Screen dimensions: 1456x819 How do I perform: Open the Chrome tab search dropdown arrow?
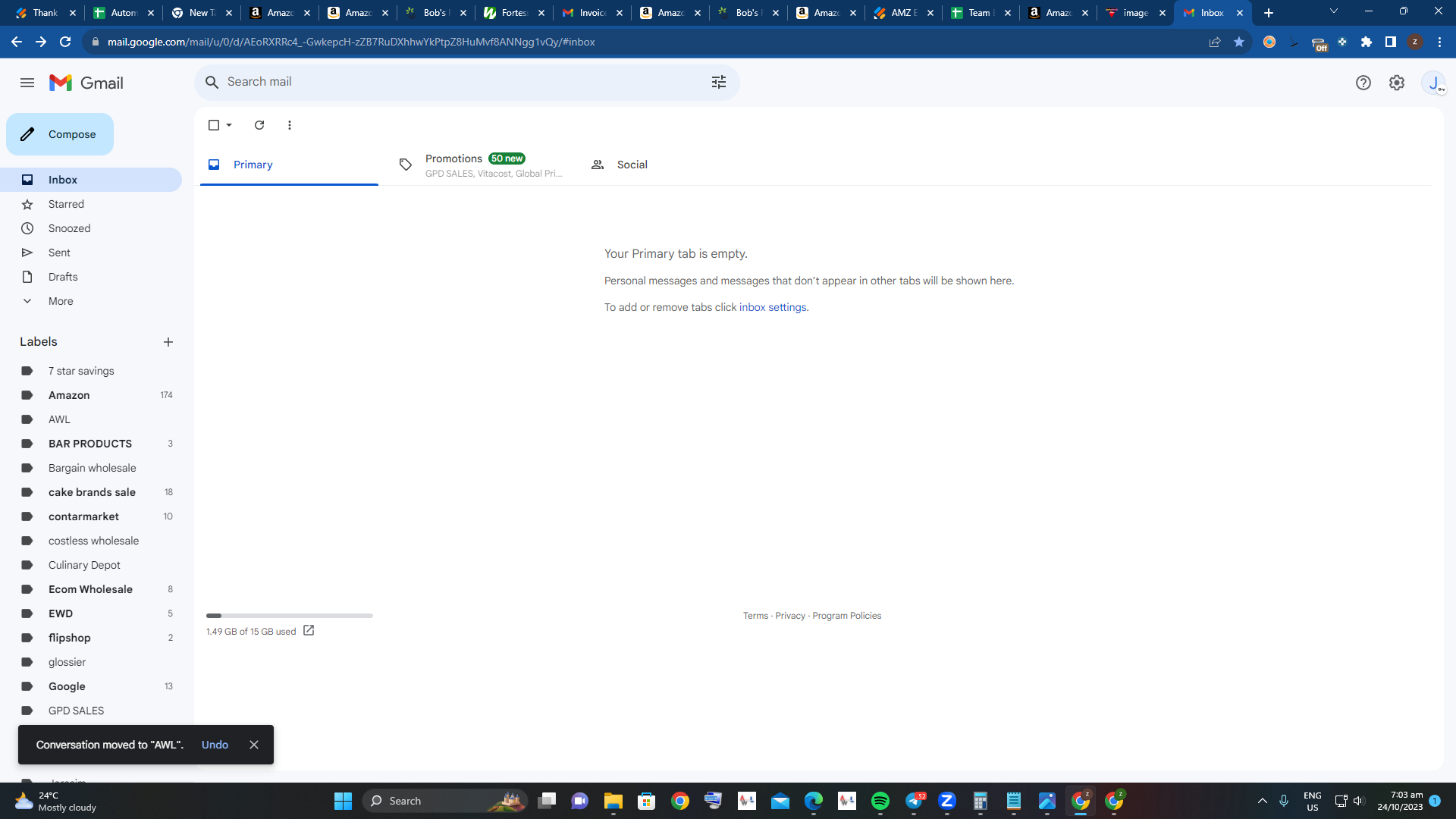coord(1334,11)
